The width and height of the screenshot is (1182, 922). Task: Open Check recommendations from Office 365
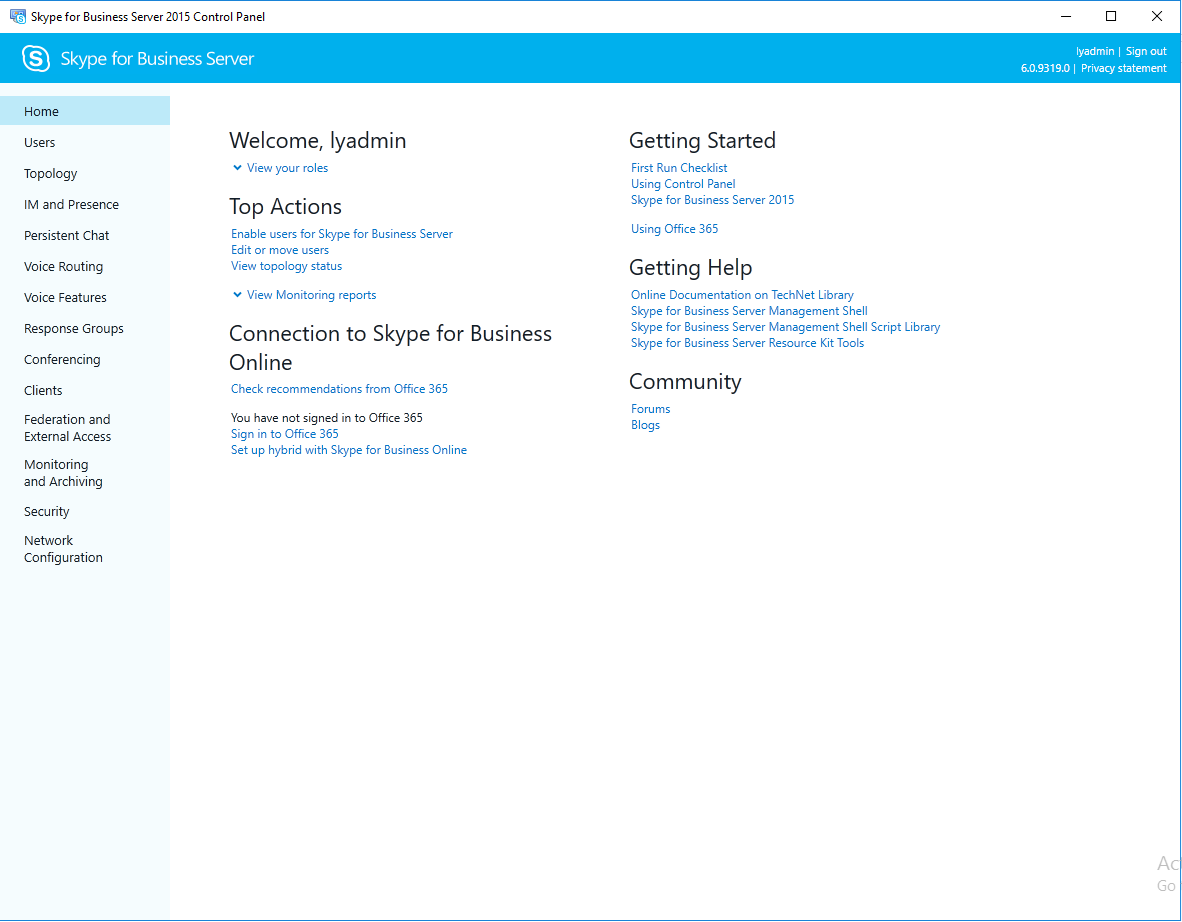click(x=339, y=389)
